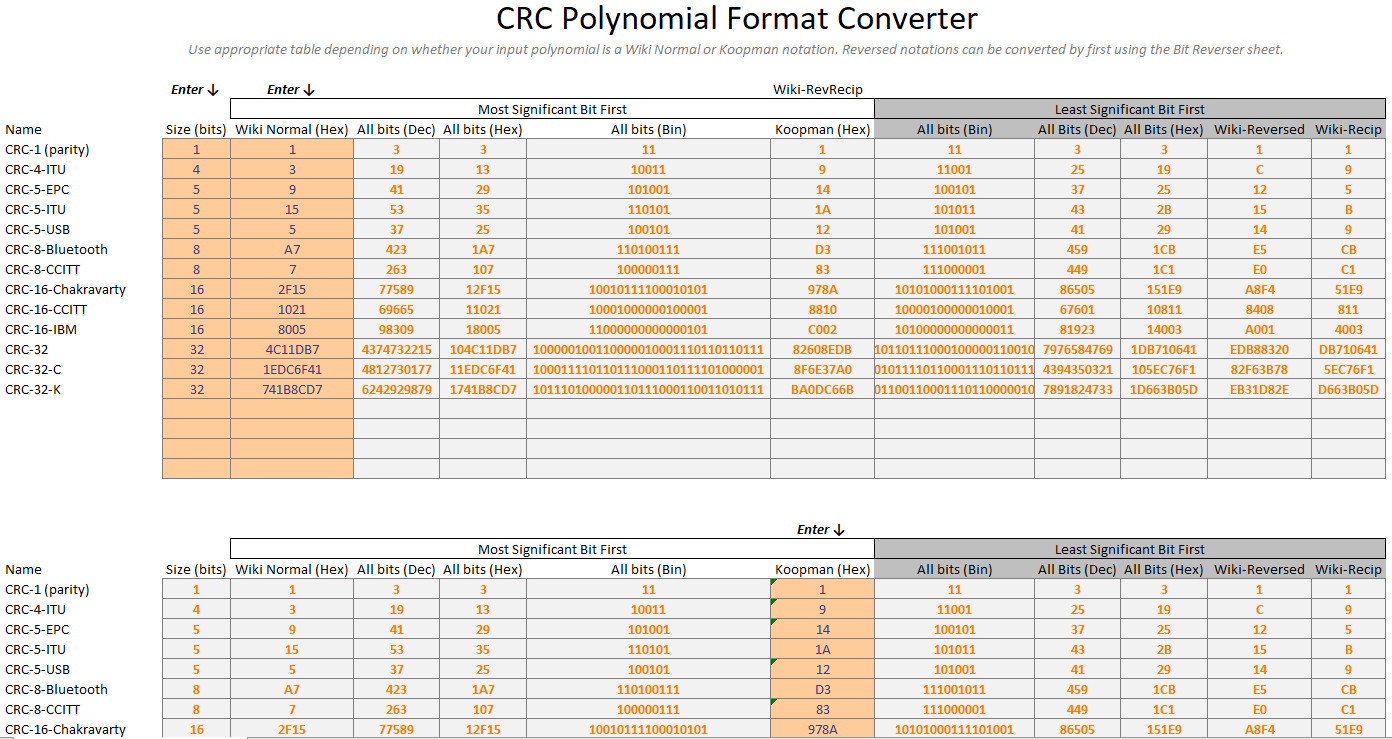Screen dimensions: 1392x739
Task: Click the A7 Wiki Normal value for CRC-8-Bluetooth
Action: (x=291, y=249)
